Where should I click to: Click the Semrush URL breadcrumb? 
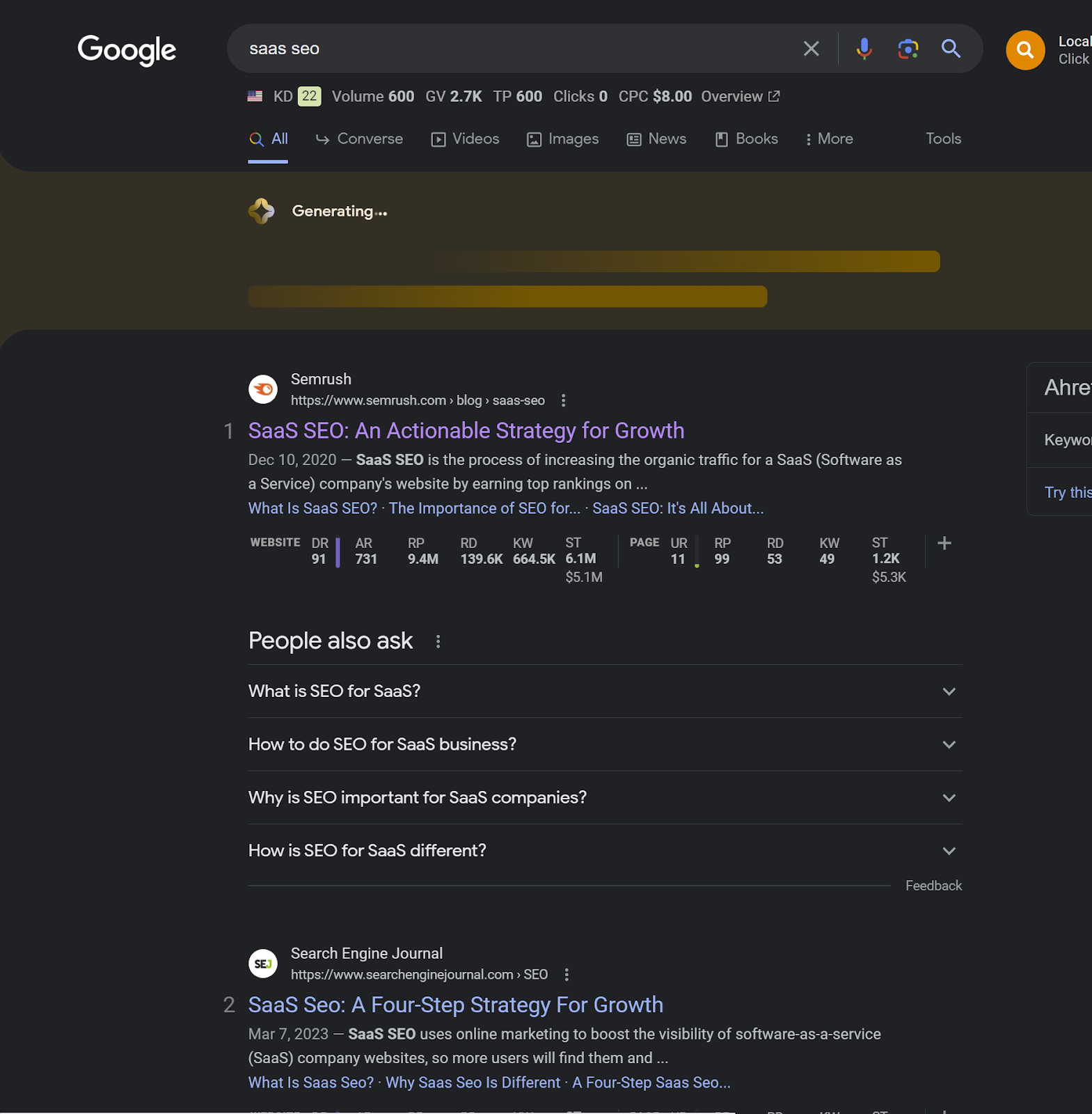coord(418,400)
